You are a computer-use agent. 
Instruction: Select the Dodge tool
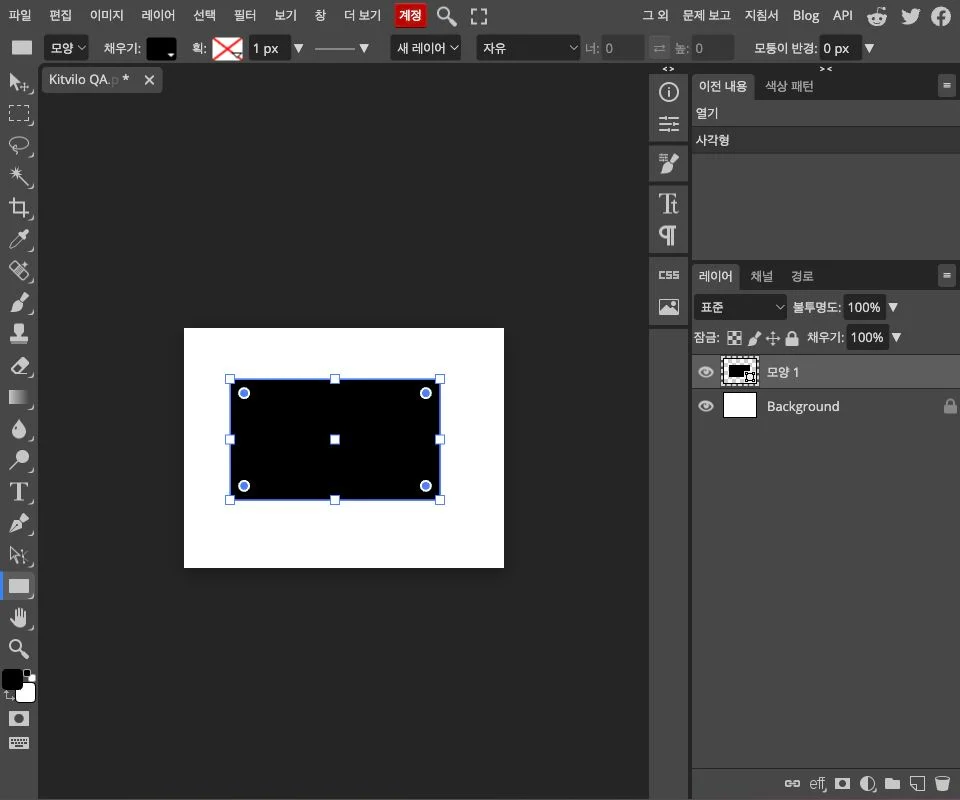click(x=19, y=460)
